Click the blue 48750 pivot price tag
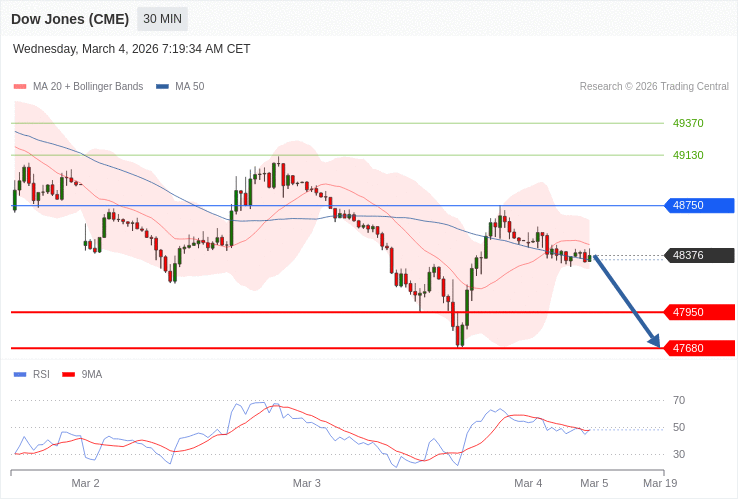The width and height of the screenshot is (738, 500). coord(699,205)
